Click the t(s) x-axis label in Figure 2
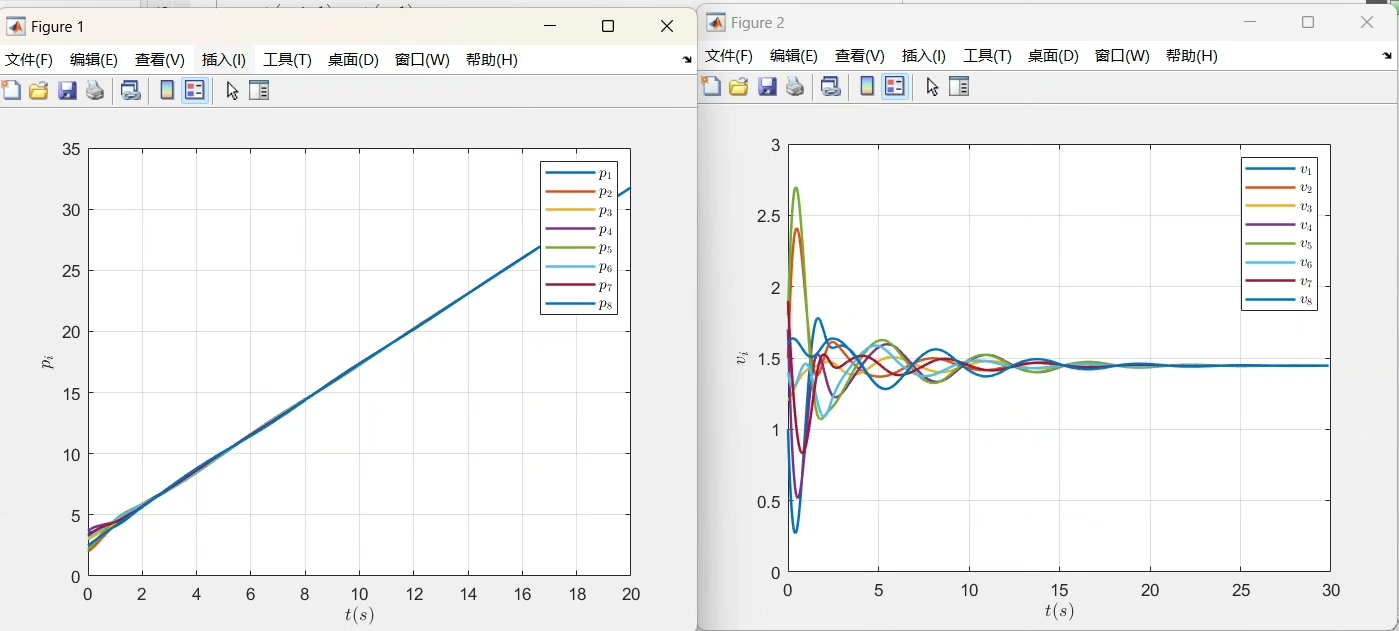The height and width of the screenshot is (631, 1399). point(1059,612)
